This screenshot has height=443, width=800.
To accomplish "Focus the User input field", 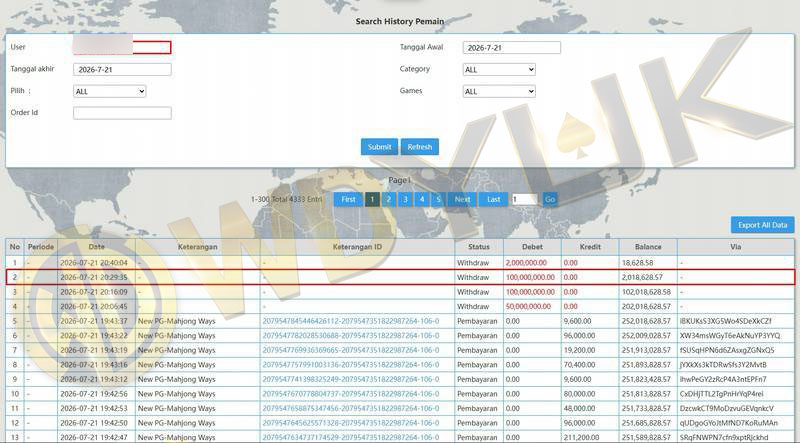I will pyautogui.click(x=122, y=47).
